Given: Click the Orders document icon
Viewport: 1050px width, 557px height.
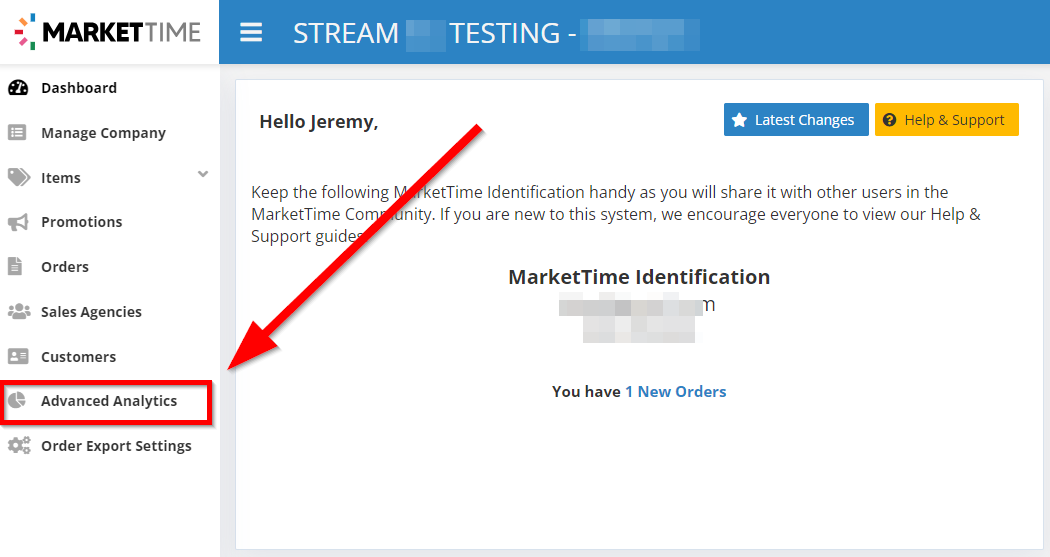Looking at the screenshot, I should (x=15, y=266).
